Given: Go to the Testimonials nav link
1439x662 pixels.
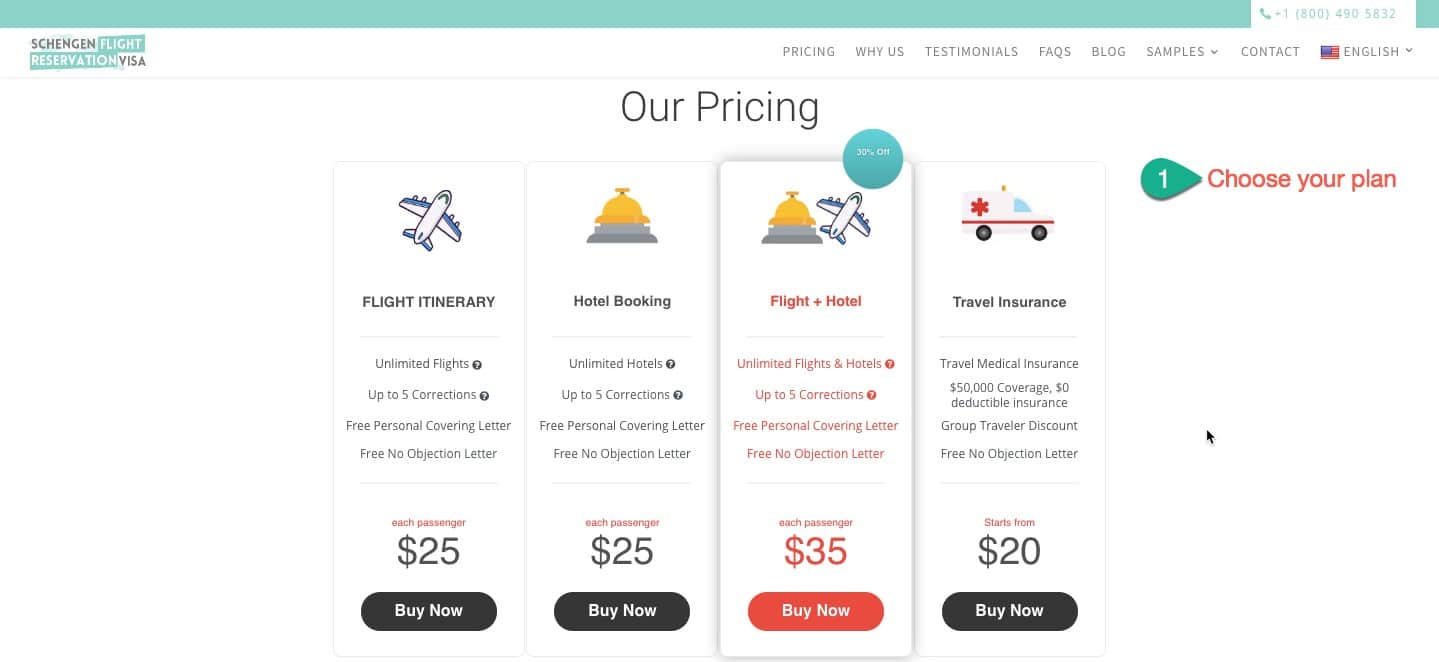Looking at the screenshot, I should (x=971, y=52).
